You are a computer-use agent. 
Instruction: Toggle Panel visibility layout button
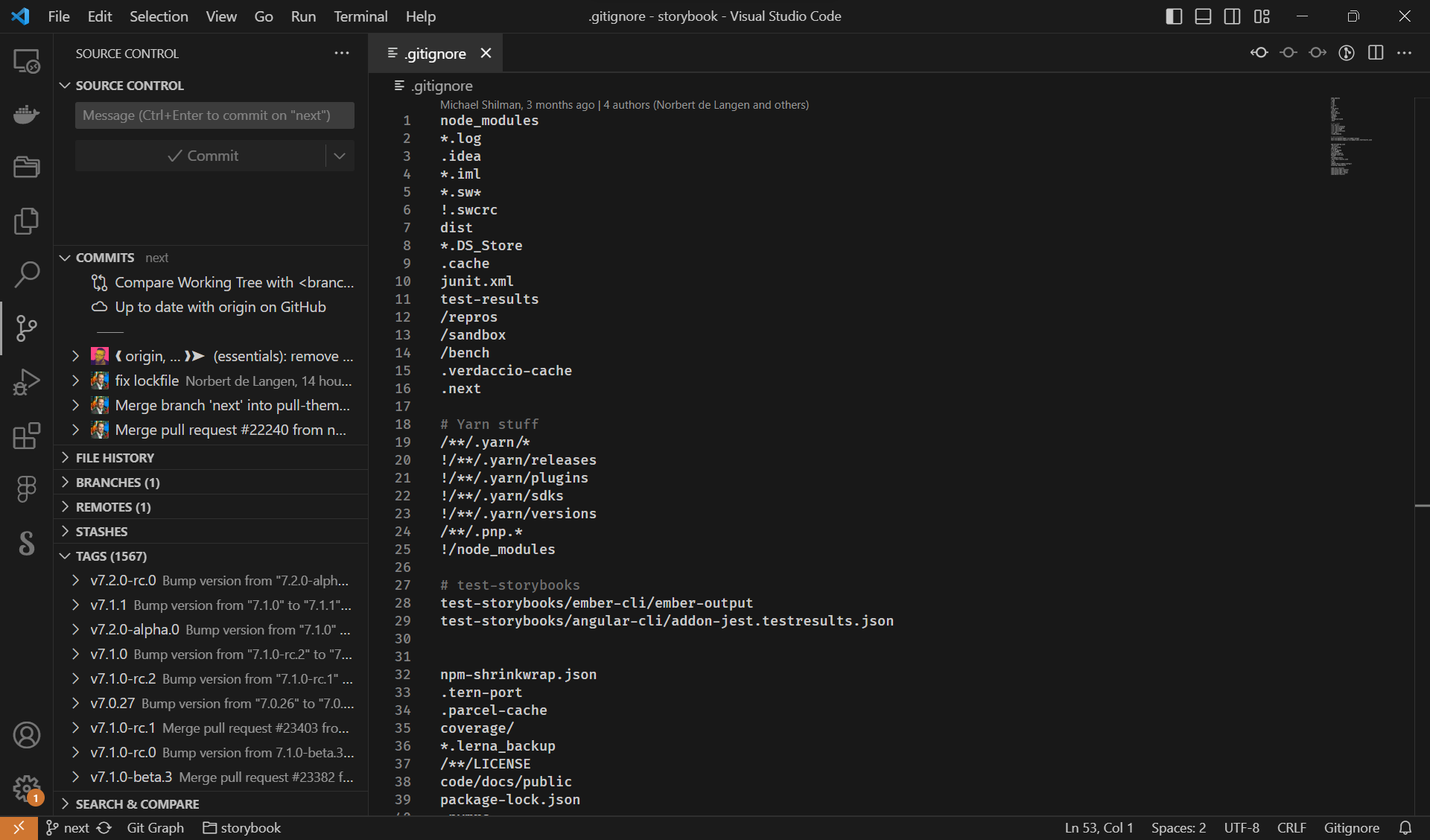coord(1203,16)
